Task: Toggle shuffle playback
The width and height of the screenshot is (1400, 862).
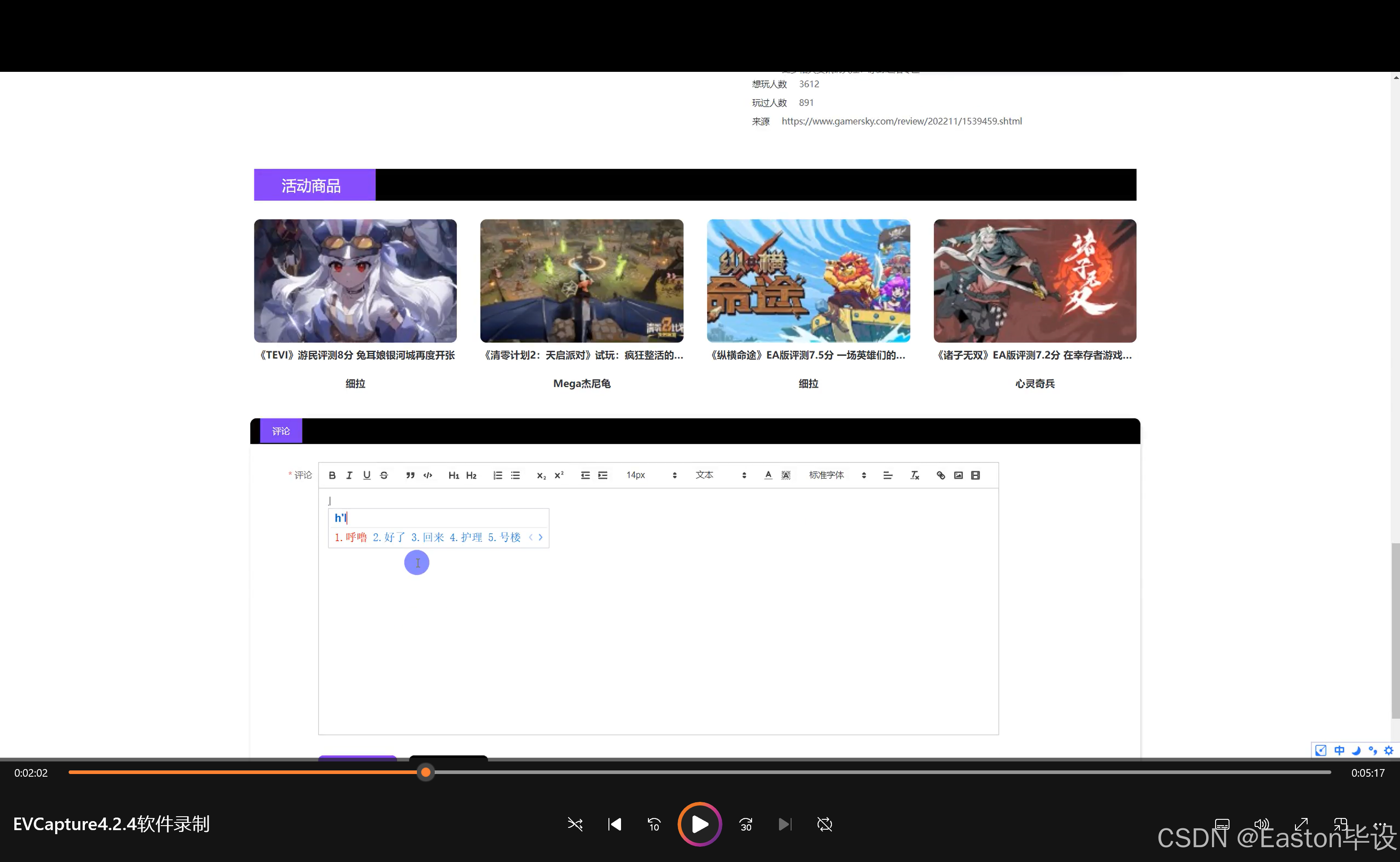Action: coord(575,824)
